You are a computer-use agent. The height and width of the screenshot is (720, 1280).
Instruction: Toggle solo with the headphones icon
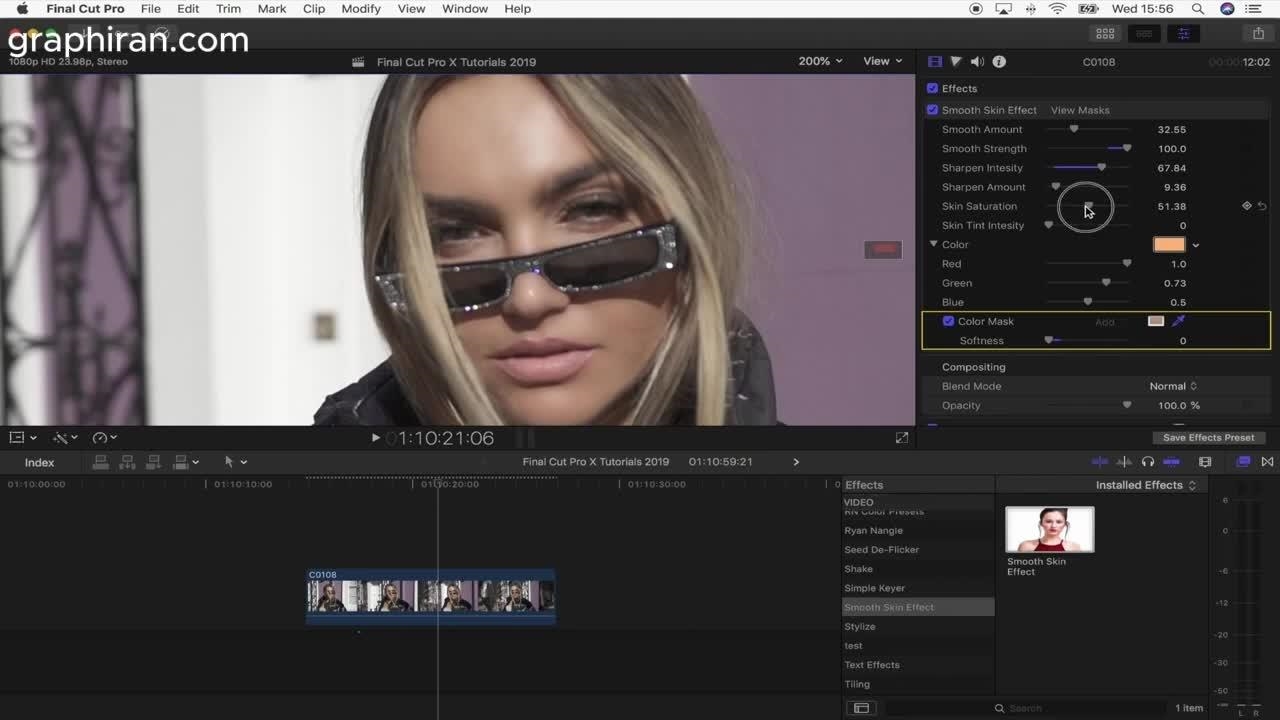1148,462
